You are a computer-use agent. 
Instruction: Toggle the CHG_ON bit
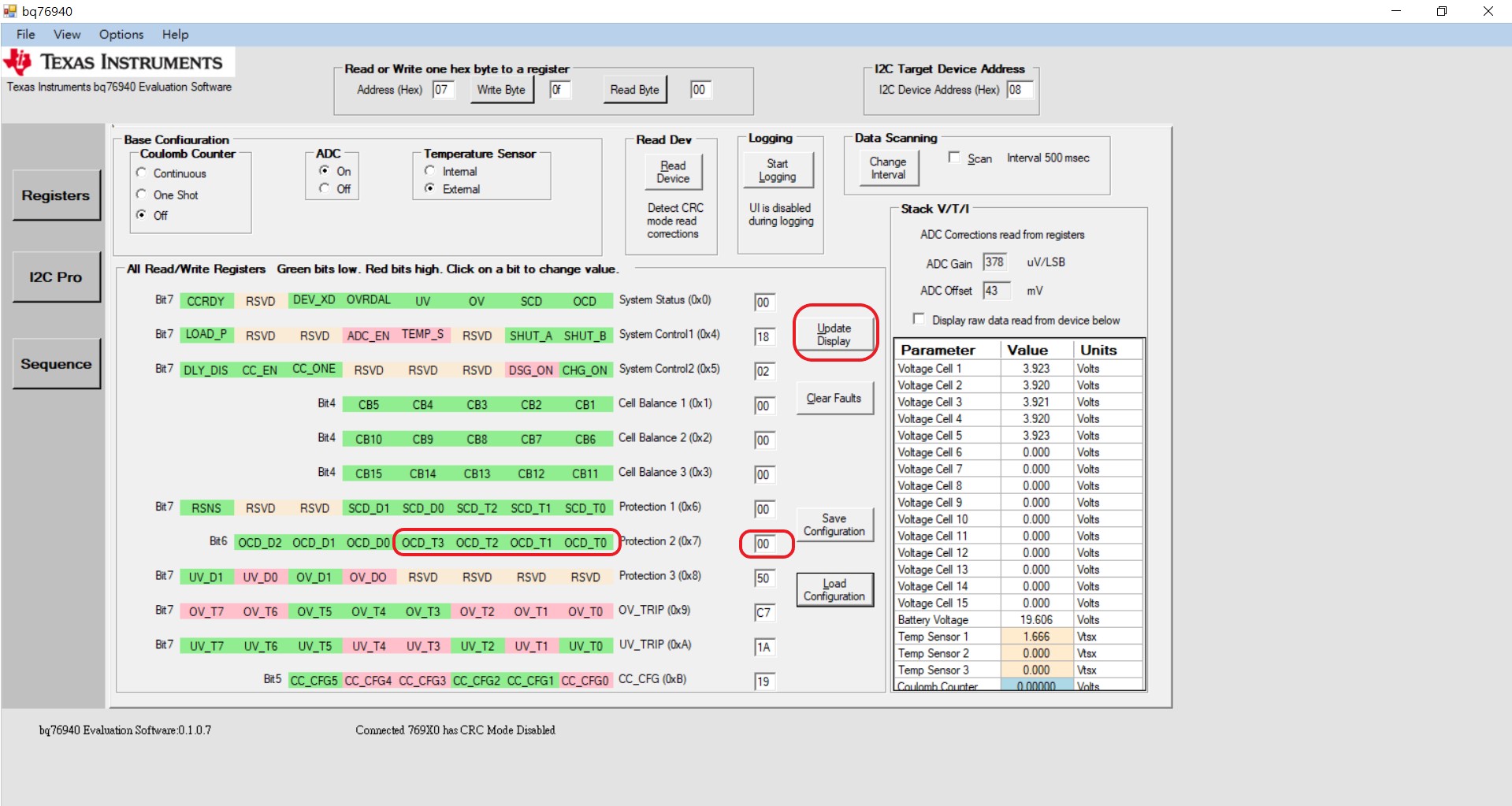[585, 370]
